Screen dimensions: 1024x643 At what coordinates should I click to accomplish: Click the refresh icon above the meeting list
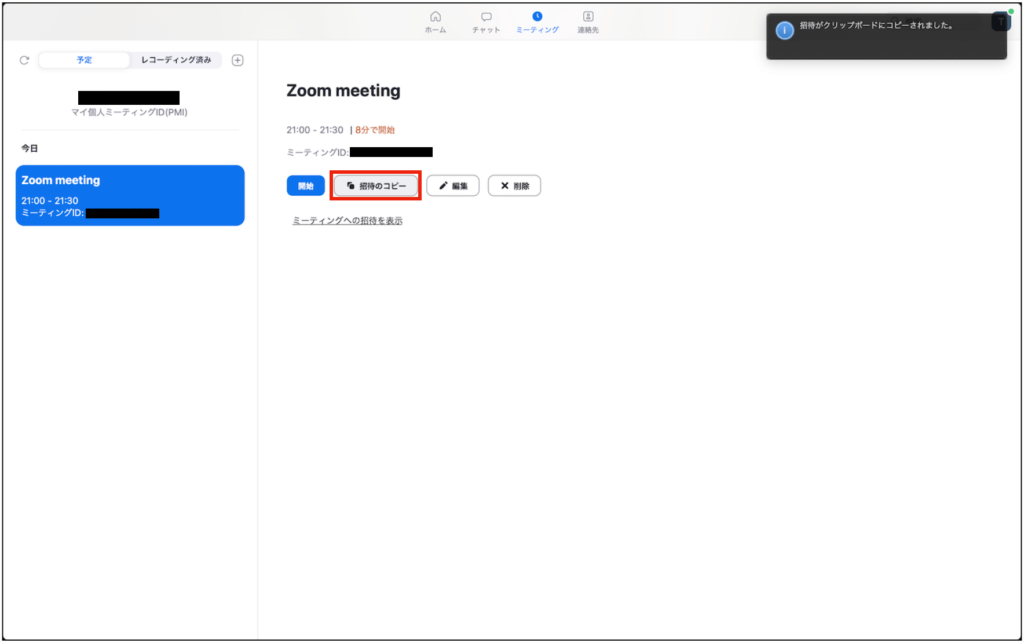tap(25, 60)
